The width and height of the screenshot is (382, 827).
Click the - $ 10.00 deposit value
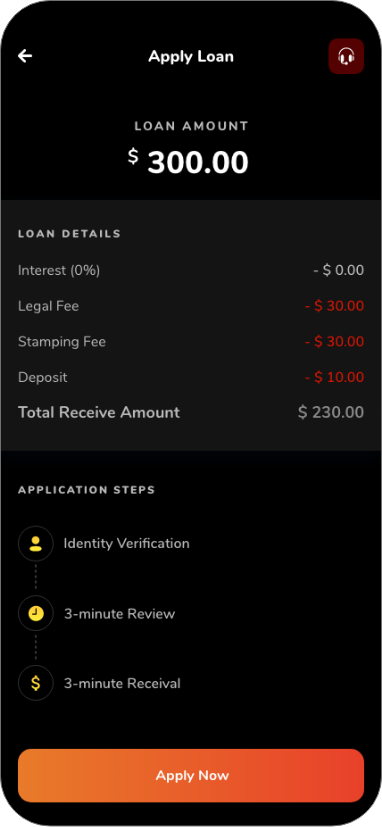pos(335,378)
